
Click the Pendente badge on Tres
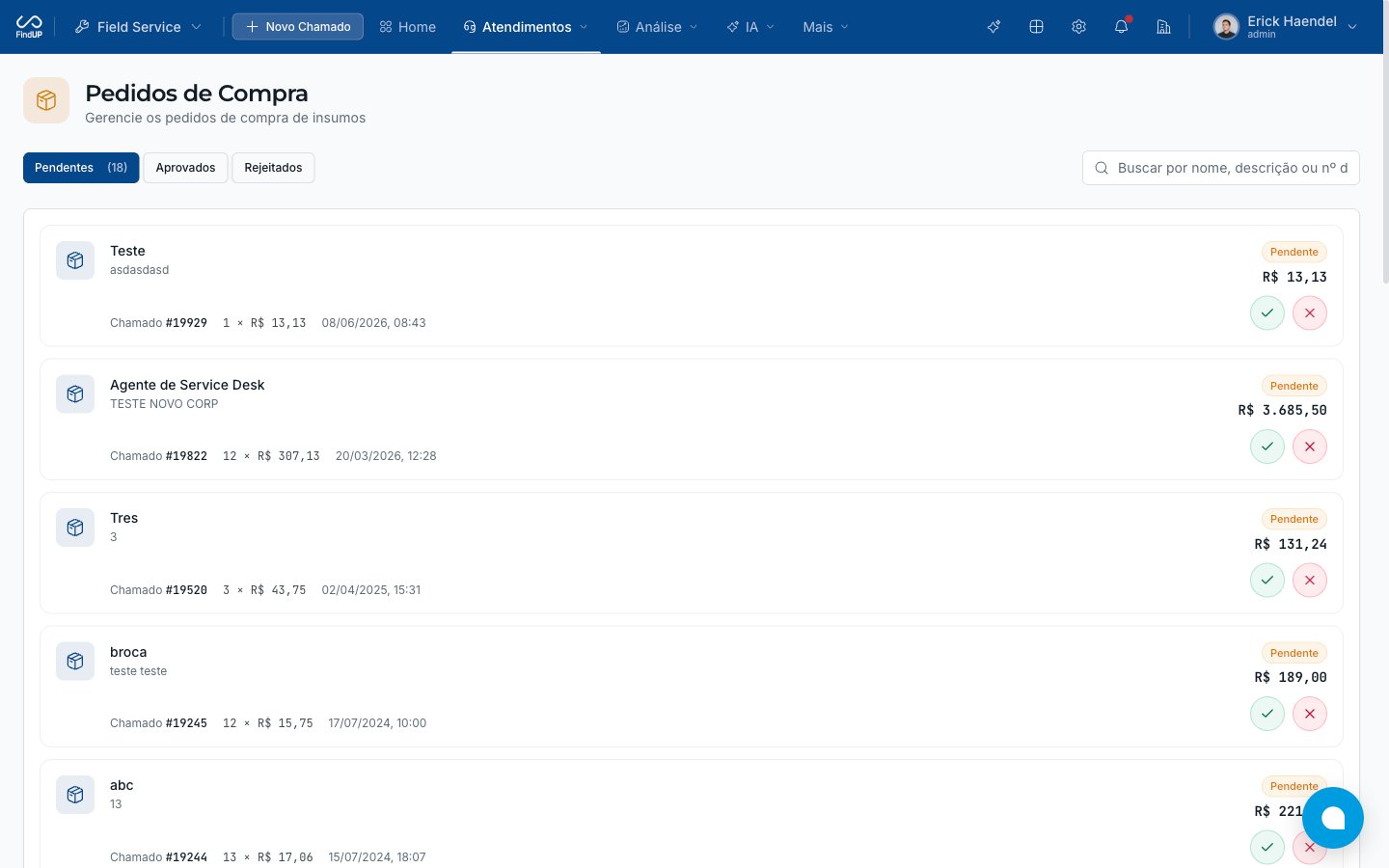(1294, 519)
